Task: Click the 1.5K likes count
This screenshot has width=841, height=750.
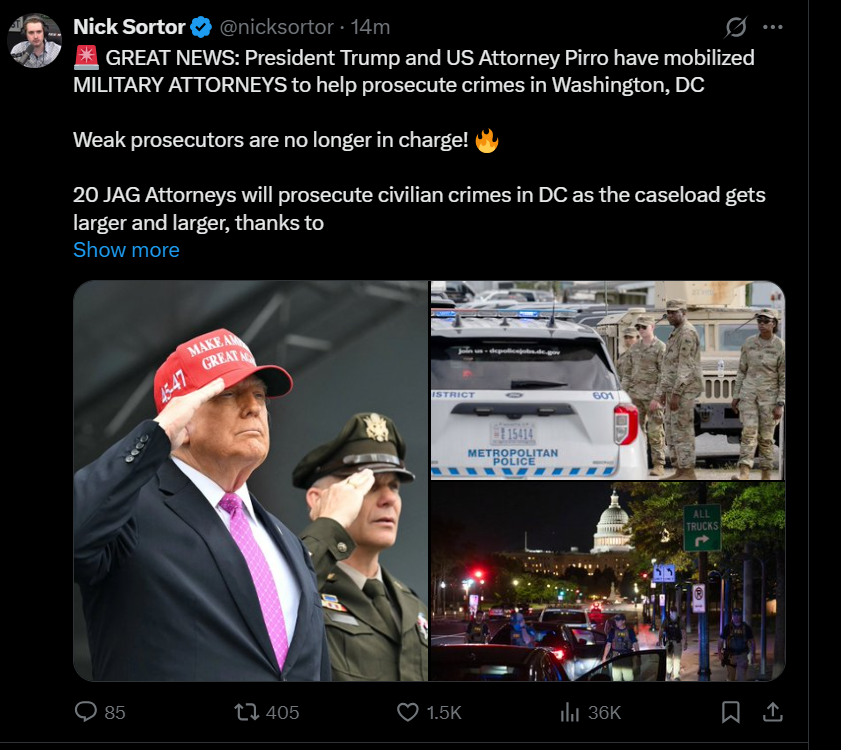Action: pos(444,712)
